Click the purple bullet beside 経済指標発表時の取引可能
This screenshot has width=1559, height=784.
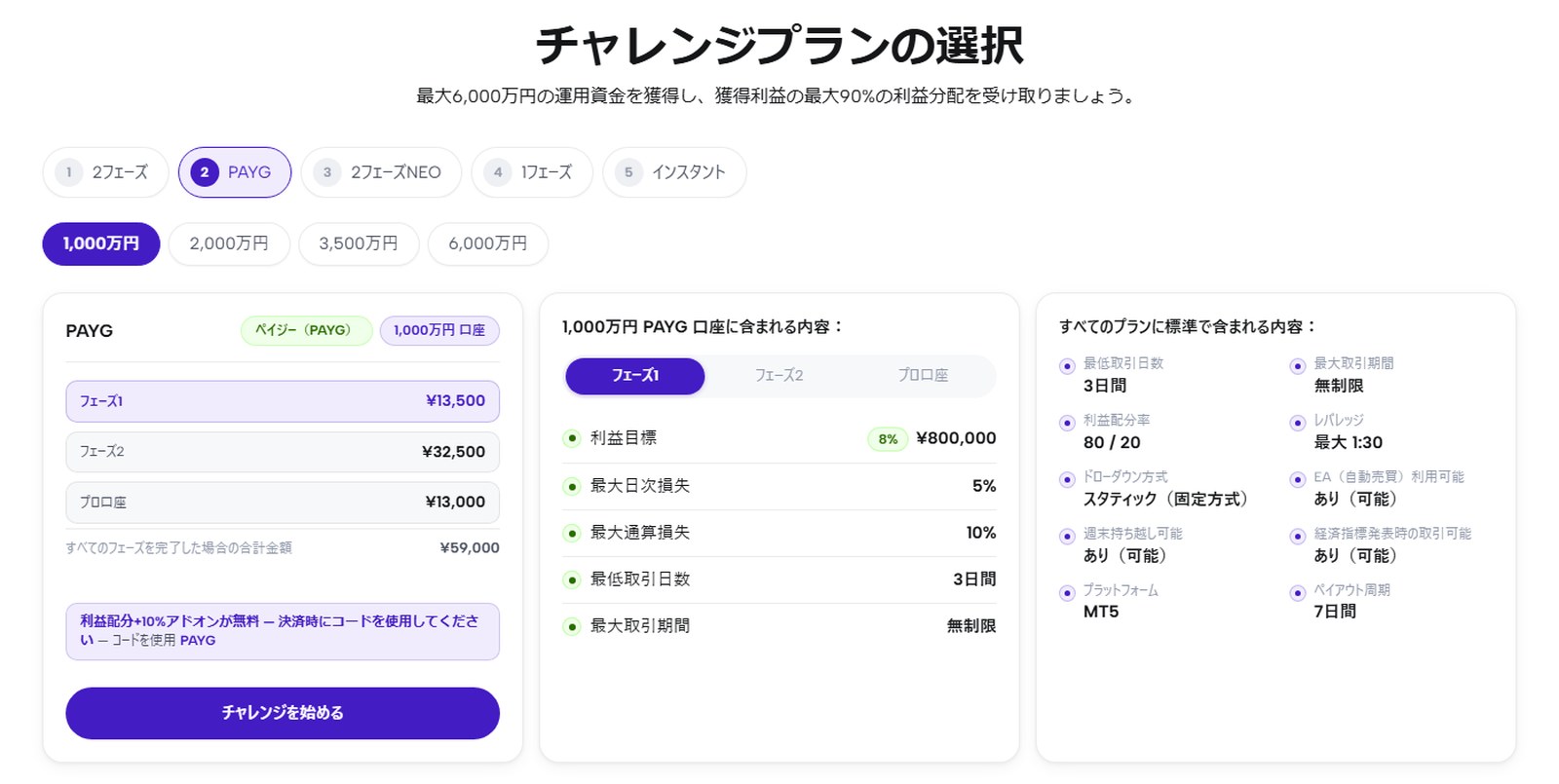coord(1297,536)
